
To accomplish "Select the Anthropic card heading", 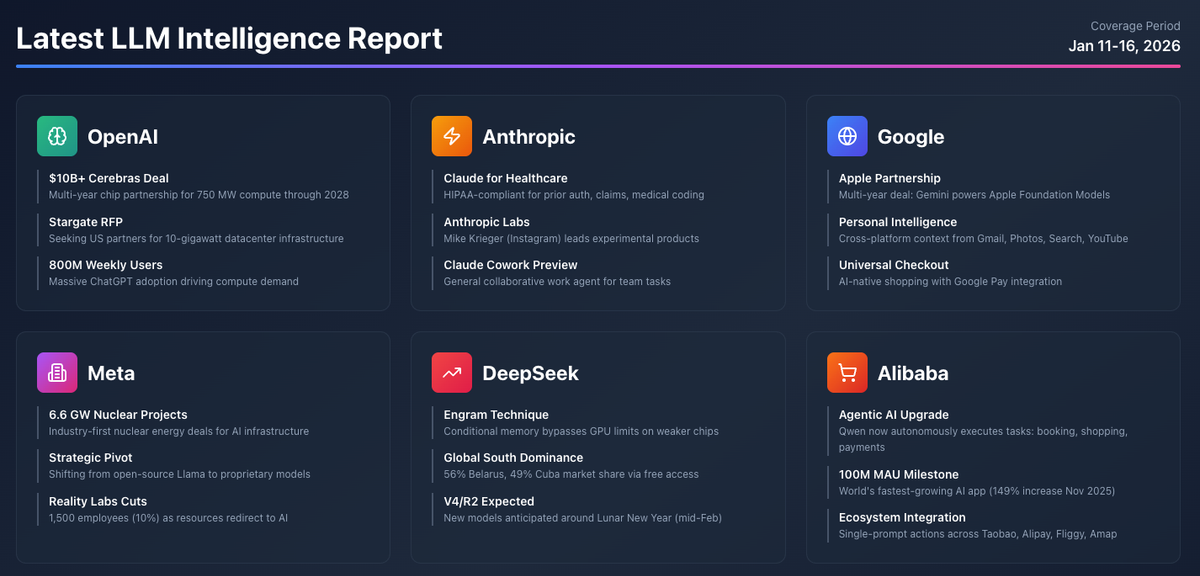I will click(x=529, y=137).
